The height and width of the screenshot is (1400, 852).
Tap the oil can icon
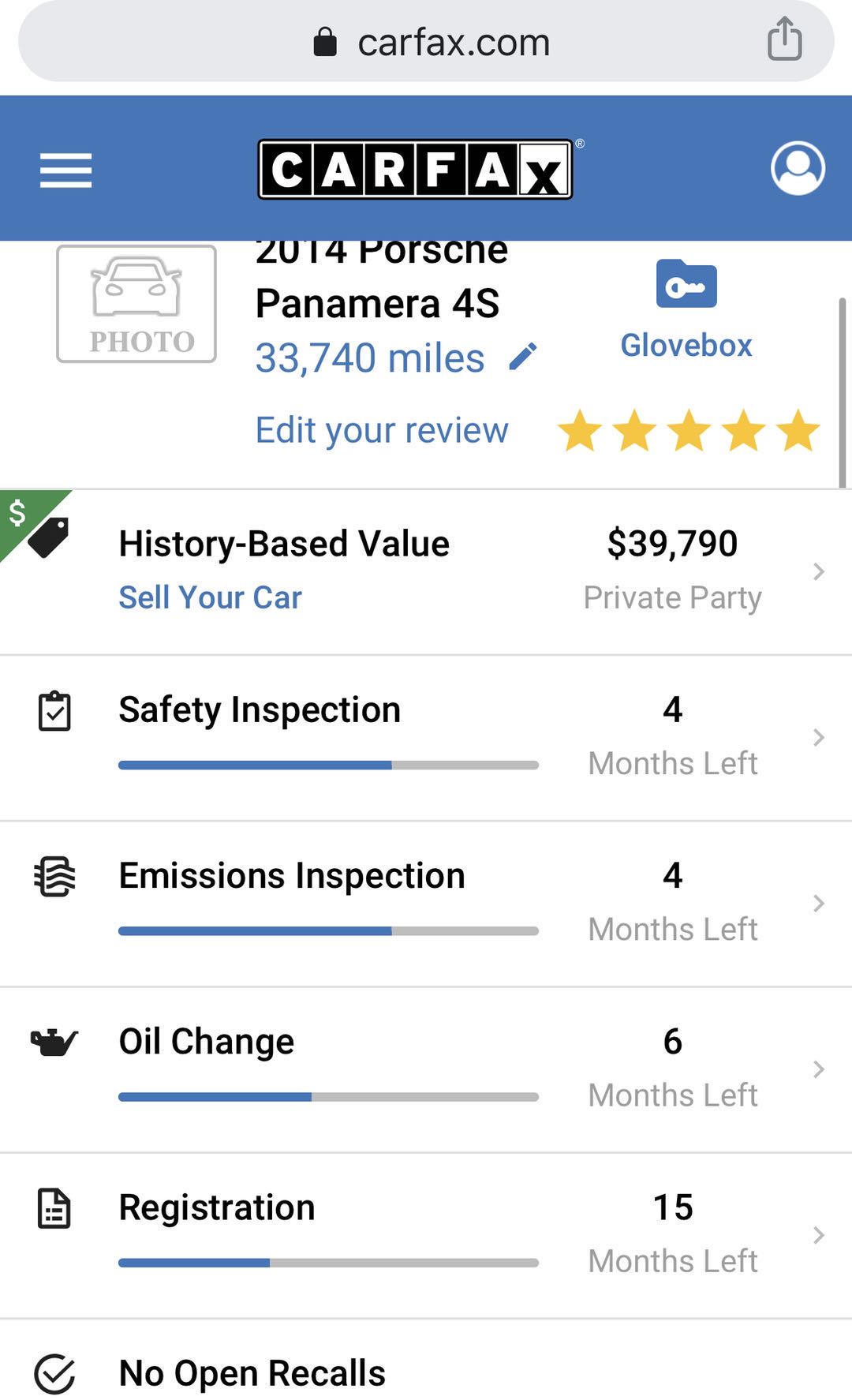54,1043
